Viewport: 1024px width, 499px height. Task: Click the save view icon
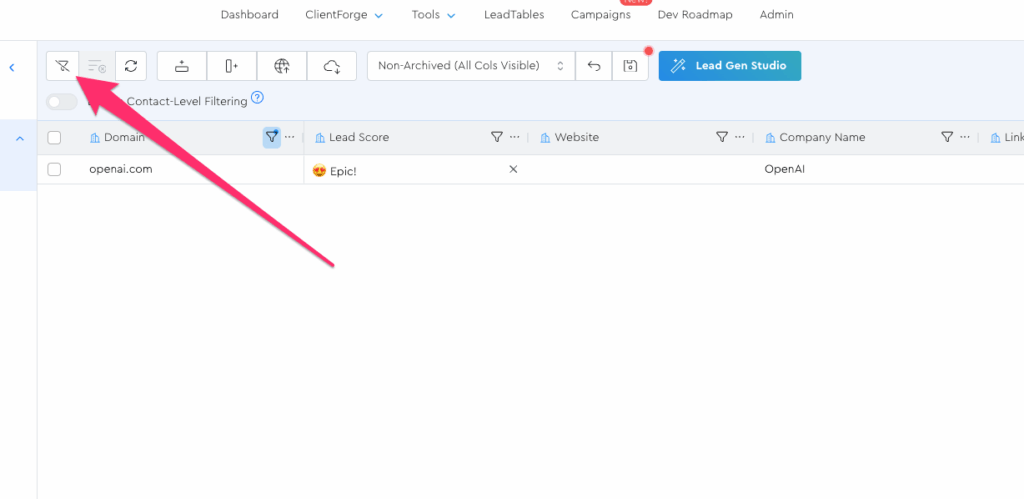click(630, 66)
